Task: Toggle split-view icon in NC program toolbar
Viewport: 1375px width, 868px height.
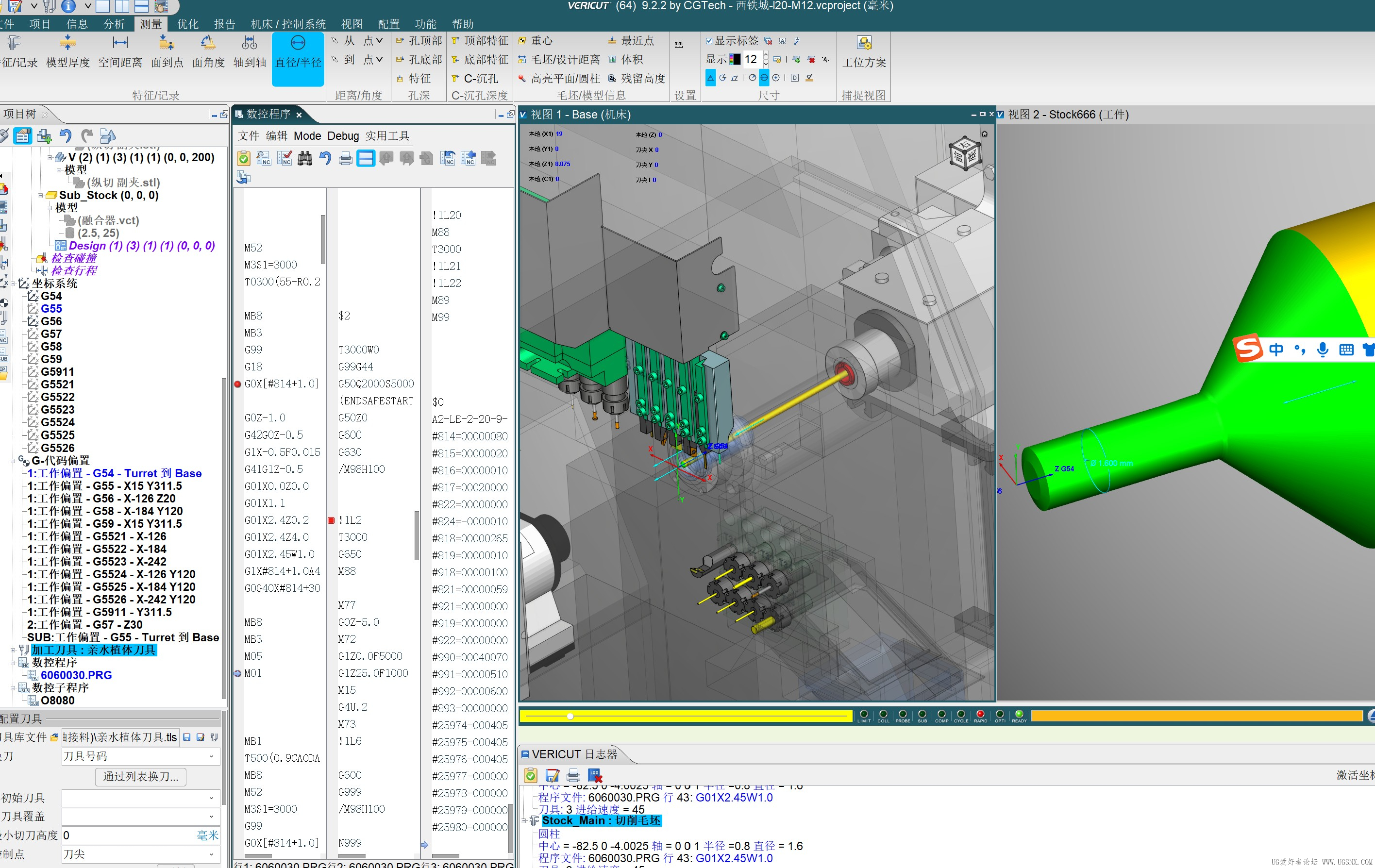Action: point(366,158)
